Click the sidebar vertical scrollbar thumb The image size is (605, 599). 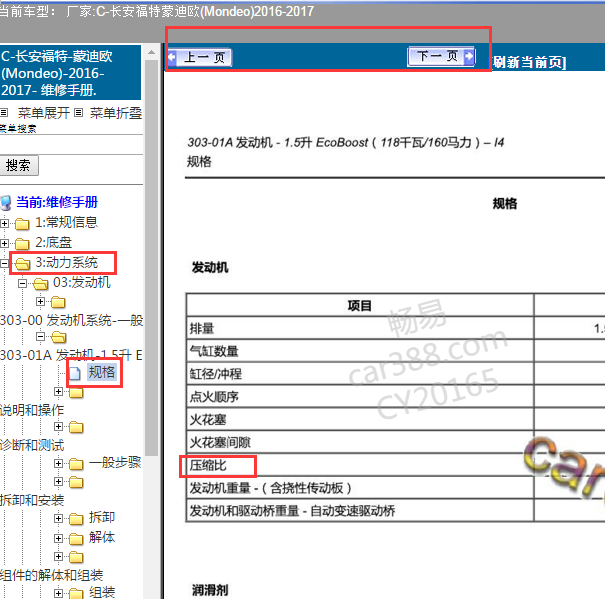pyautogui.click(x=152, y=257)
